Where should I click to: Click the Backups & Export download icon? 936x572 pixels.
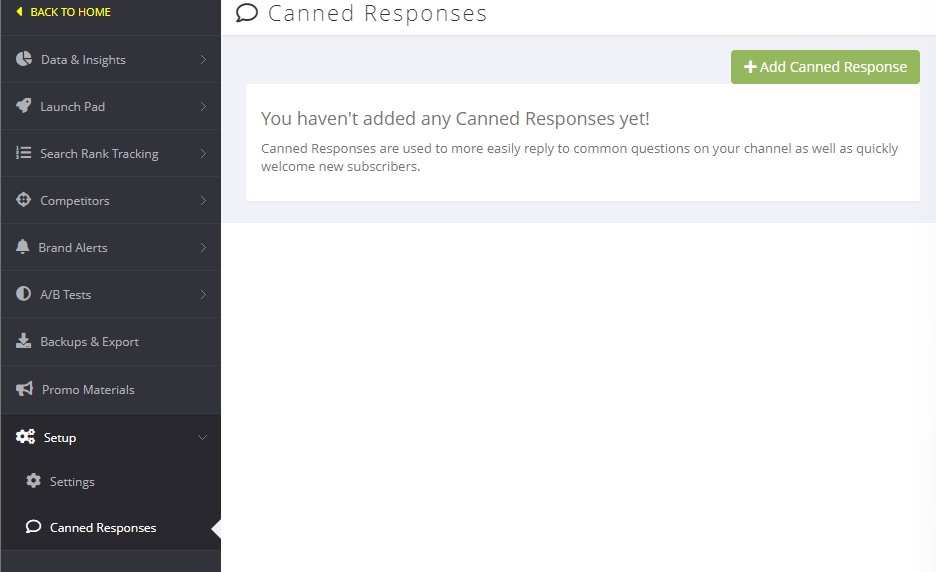[x=24, y=341]
